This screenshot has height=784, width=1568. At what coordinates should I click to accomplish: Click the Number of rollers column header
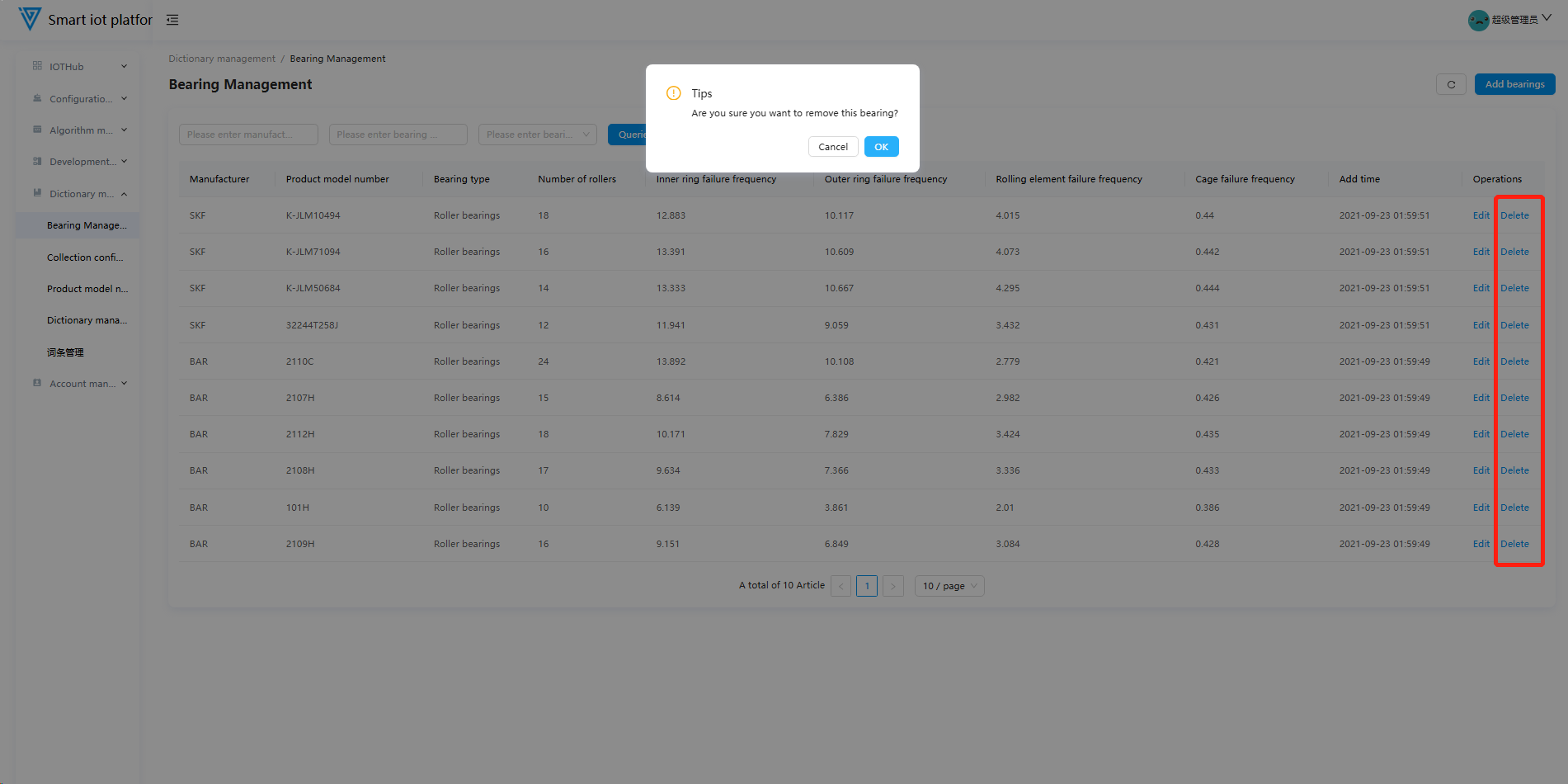[577, 179]
